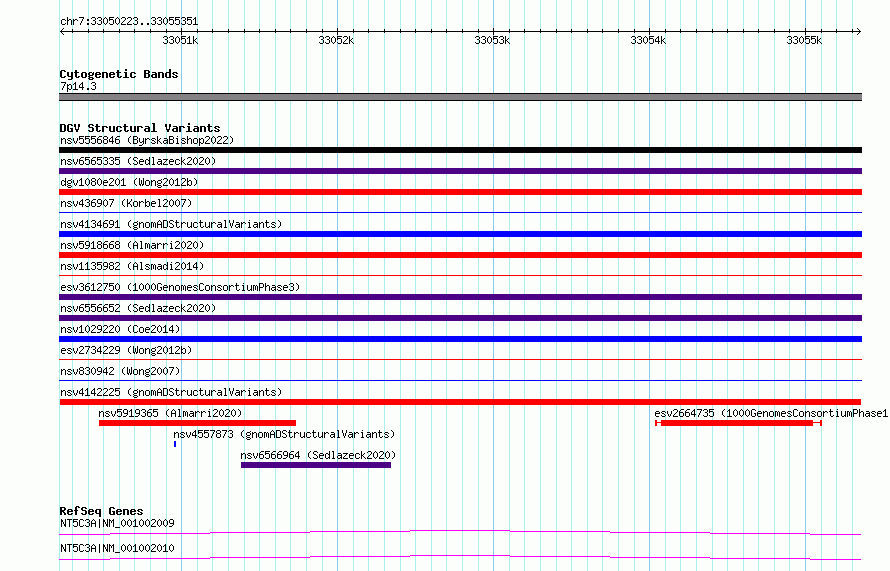Click the RefSeq Genes track heading
The height and width of the screenshot is (571, 890).
click(101, 511)
